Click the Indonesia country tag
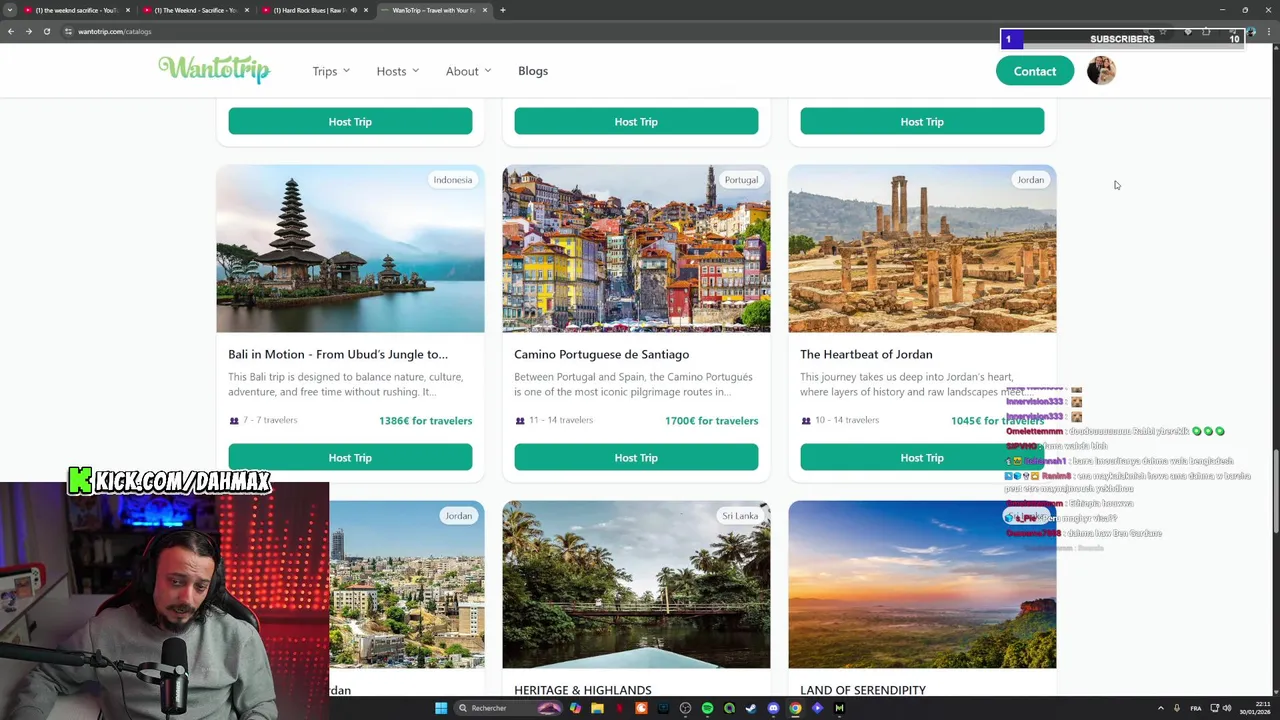Image resolution: width=1280 pixels, height=720 pixels. 452,180
